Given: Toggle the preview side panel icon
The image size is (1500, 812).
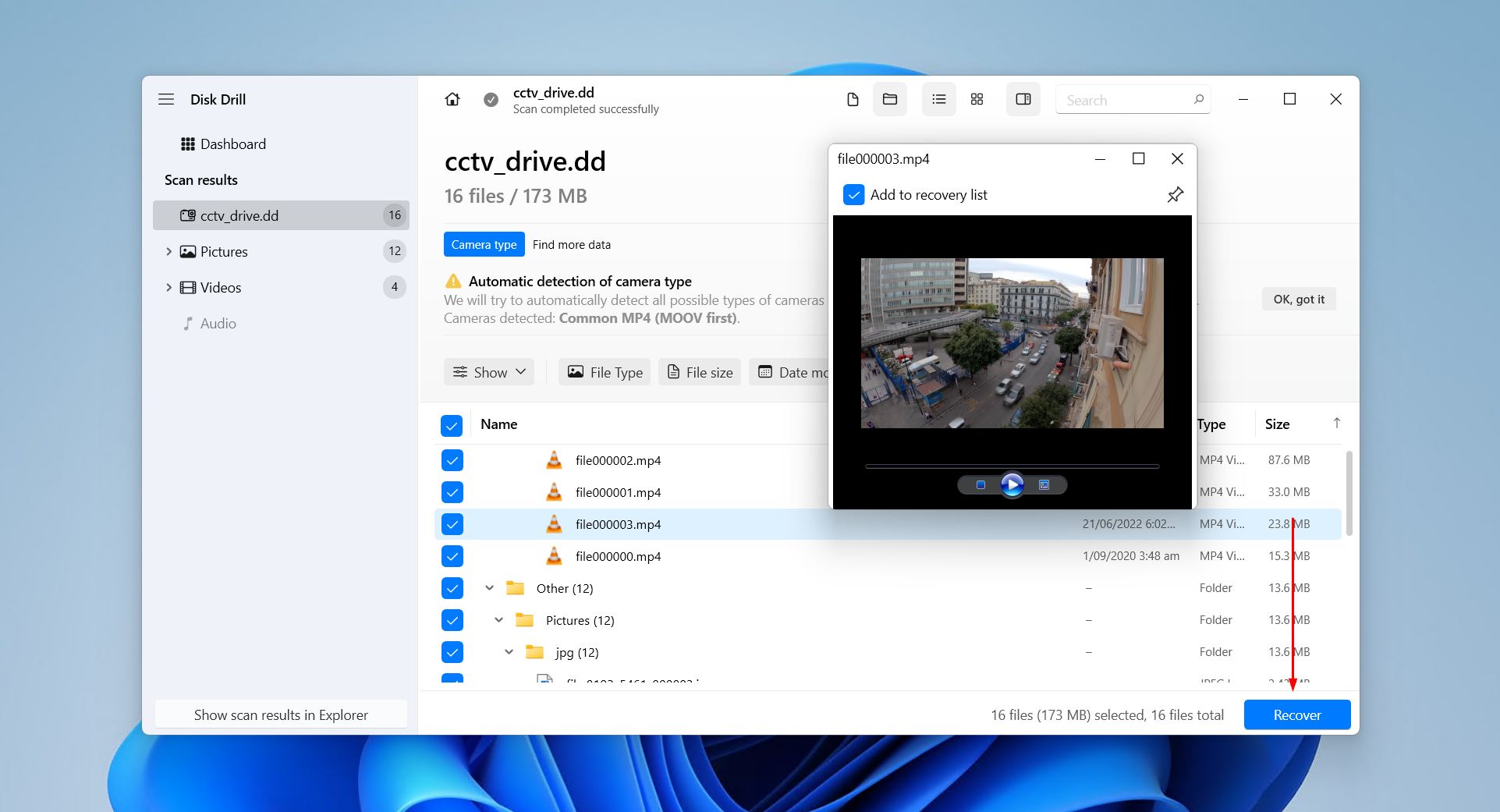Looking at the screenshot, I should 1023,99.
